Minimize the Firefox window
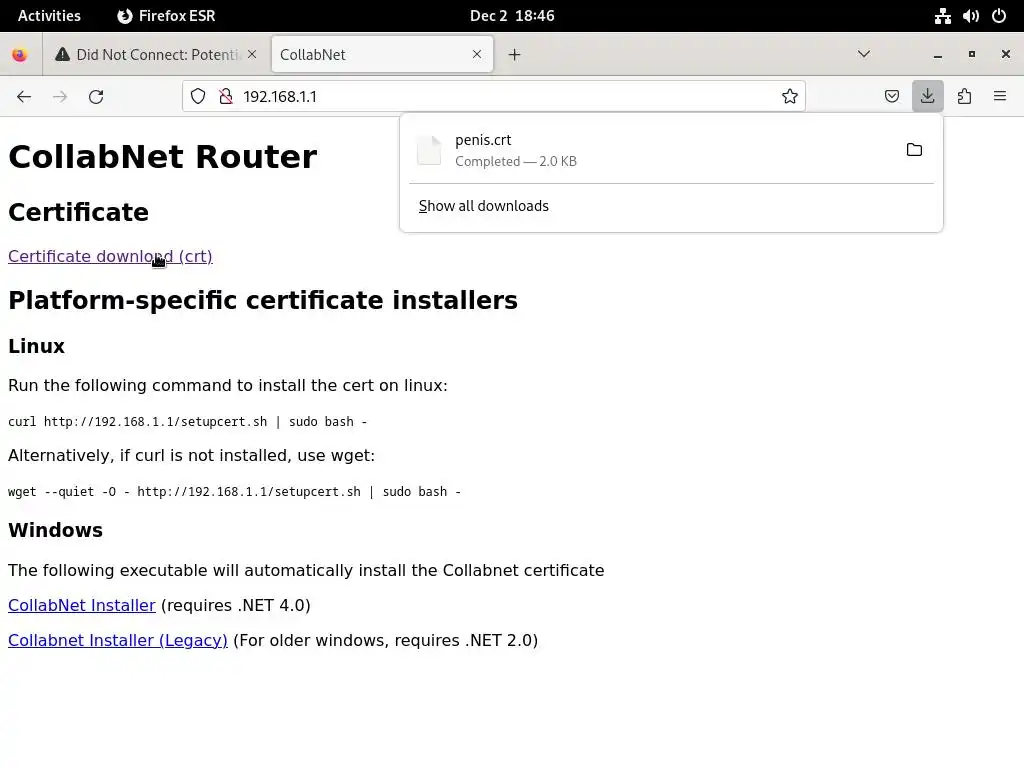This screenshot has width=1024, height=768. pyautogui.click(x=938, y=55)
